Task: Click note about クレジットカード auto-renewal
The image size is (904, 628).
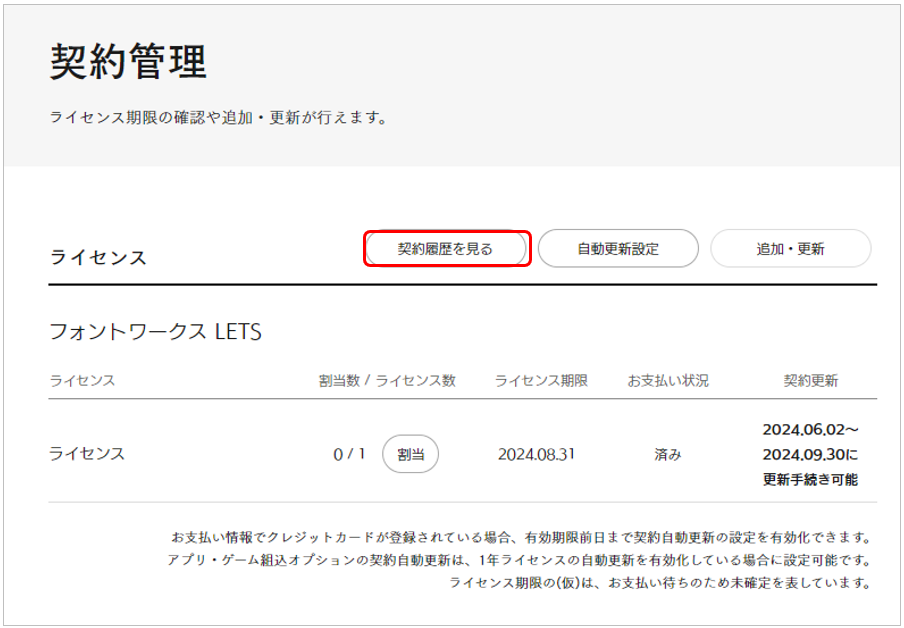Action: pos(521,537)
